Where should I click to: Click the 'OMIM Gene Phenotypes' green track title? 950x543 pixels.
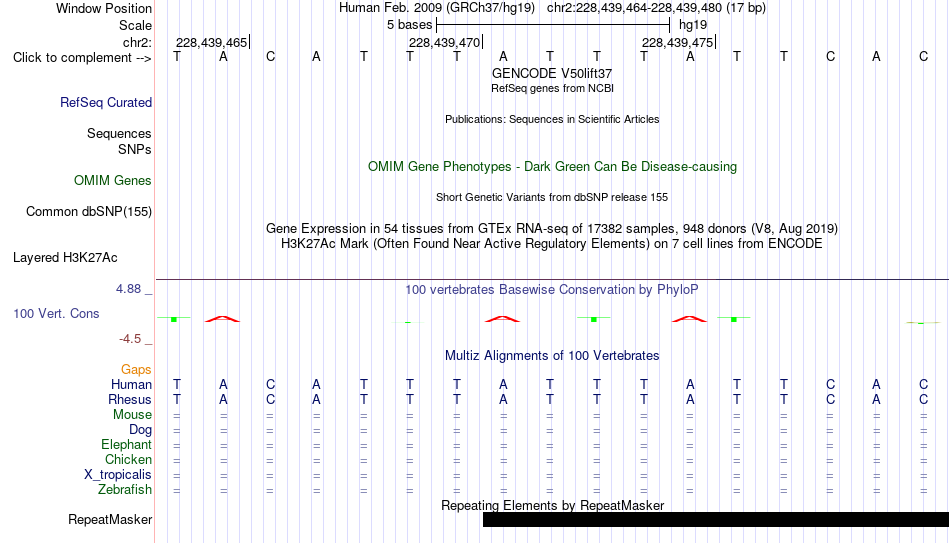click(x=552, y=167)
